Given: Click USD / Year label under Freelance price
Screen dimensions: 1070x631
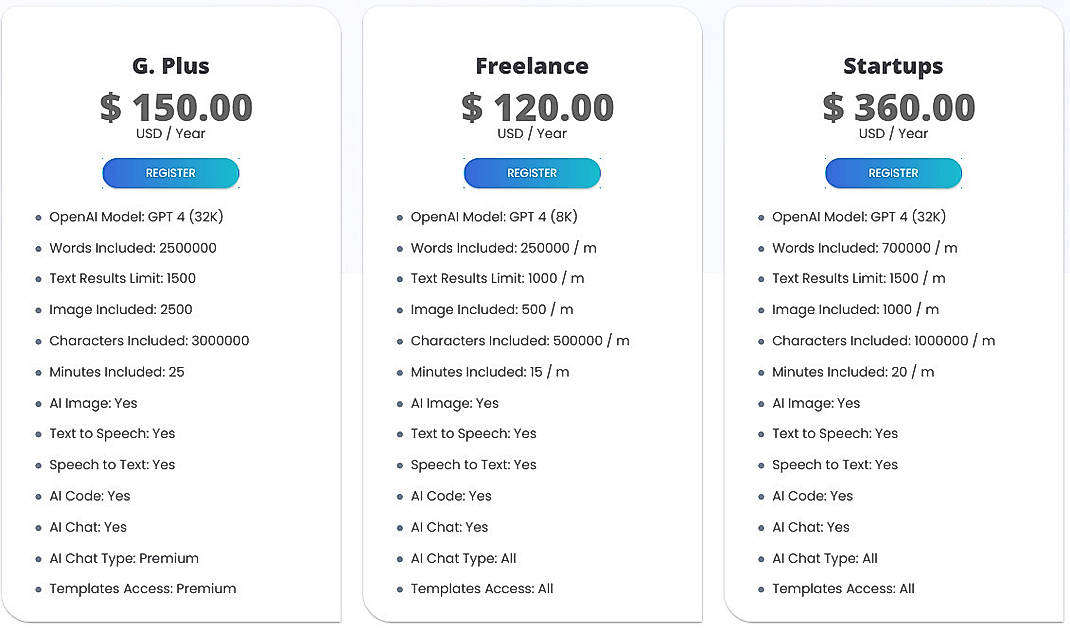Looking at the screenshot, I should [531, 132].
